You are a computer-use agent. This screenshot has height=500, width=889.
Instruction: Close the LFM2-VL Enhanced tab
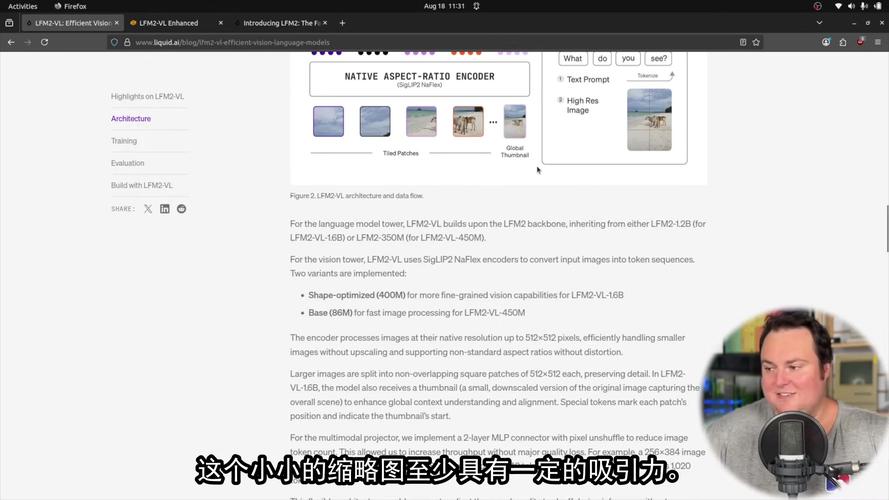point(221,23)
